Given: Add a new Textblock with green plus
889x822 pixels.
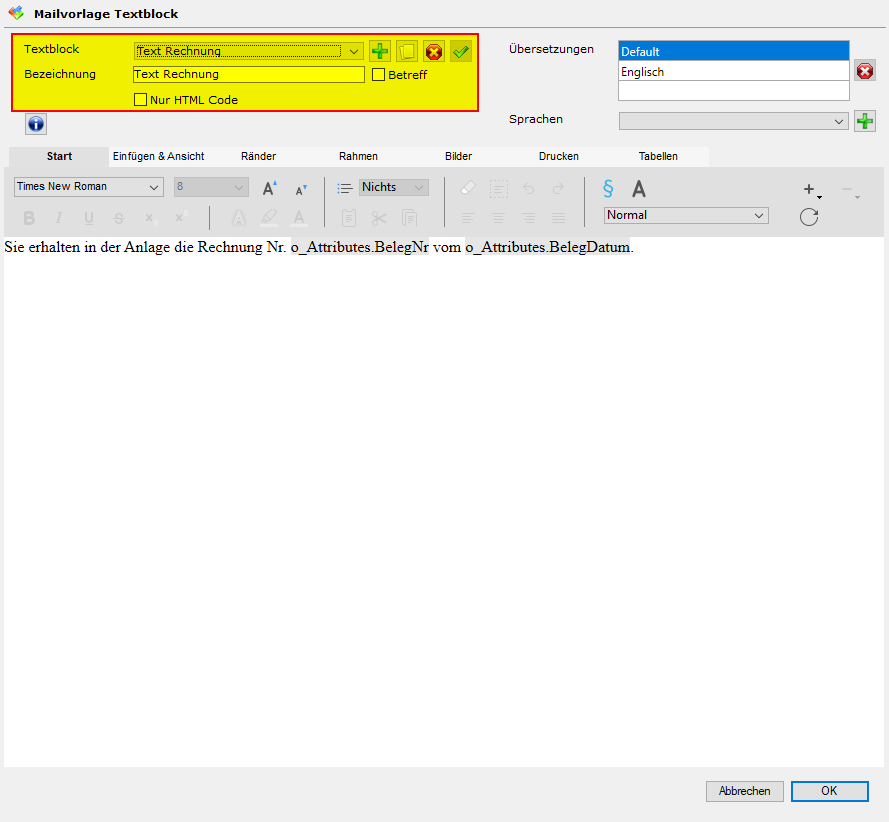Looking at the screenshot, I should (x=380, y=51).
